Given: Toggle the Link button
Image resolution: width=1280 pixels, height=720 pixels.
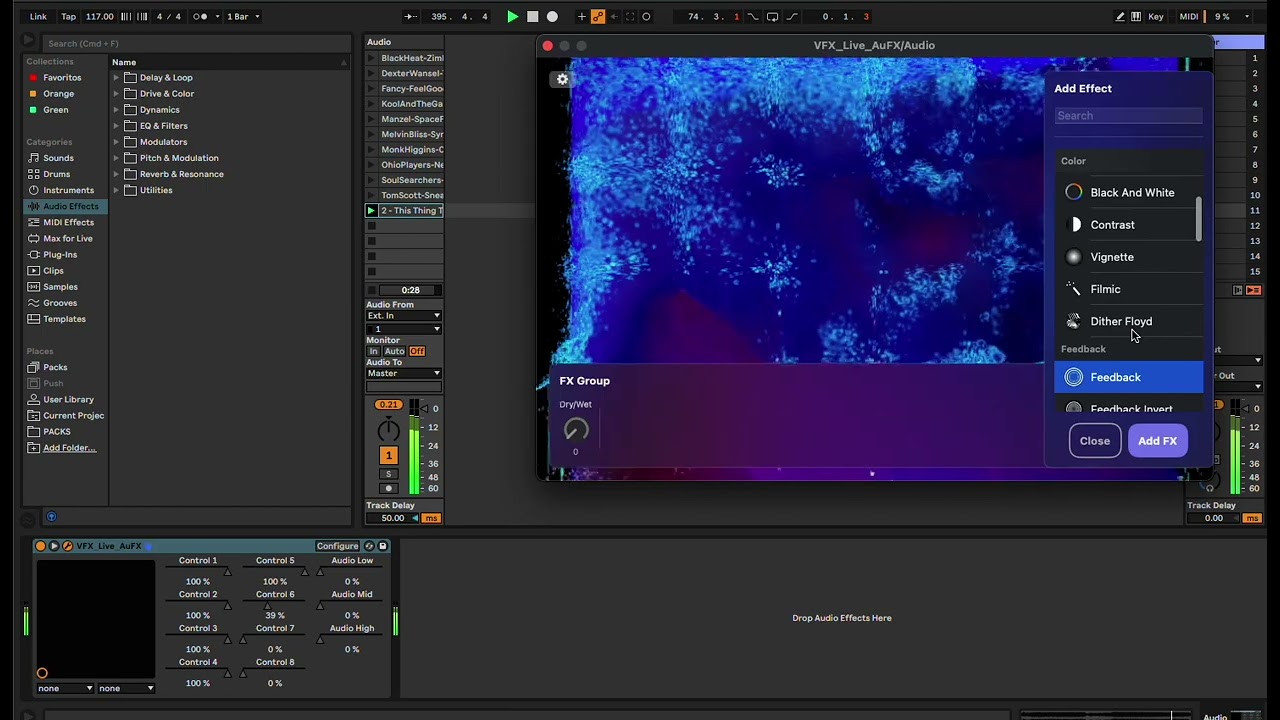Looking at the screenshot, I should [x=38, y=16].
